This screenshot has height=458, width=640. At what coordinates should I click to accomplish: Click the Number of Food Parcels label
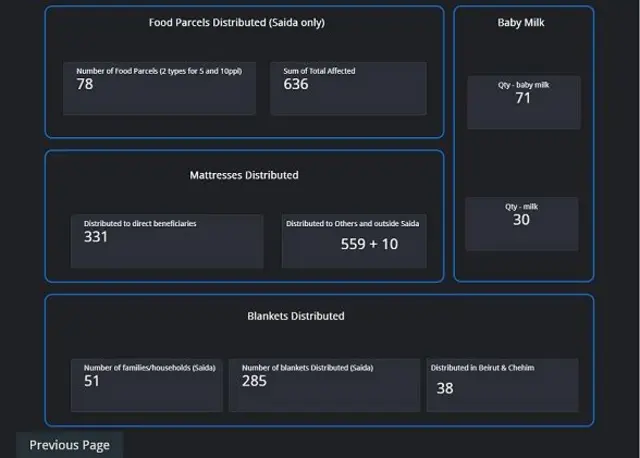(166, 71)
